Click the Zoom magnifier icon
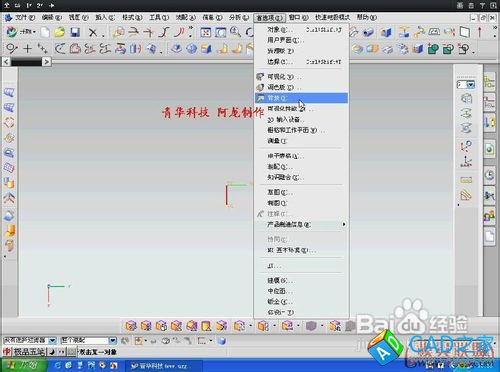Screen dimensions: 500x372 click(x=235, y=32)
